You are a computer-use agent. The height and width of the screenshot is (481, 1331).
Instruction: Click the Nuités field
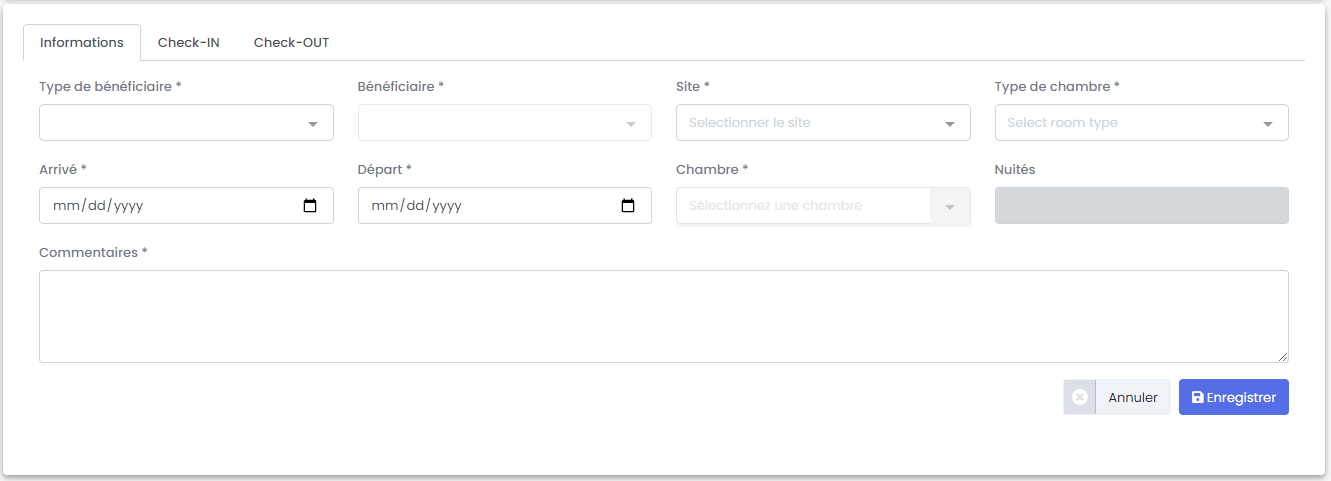(1141, 206)
